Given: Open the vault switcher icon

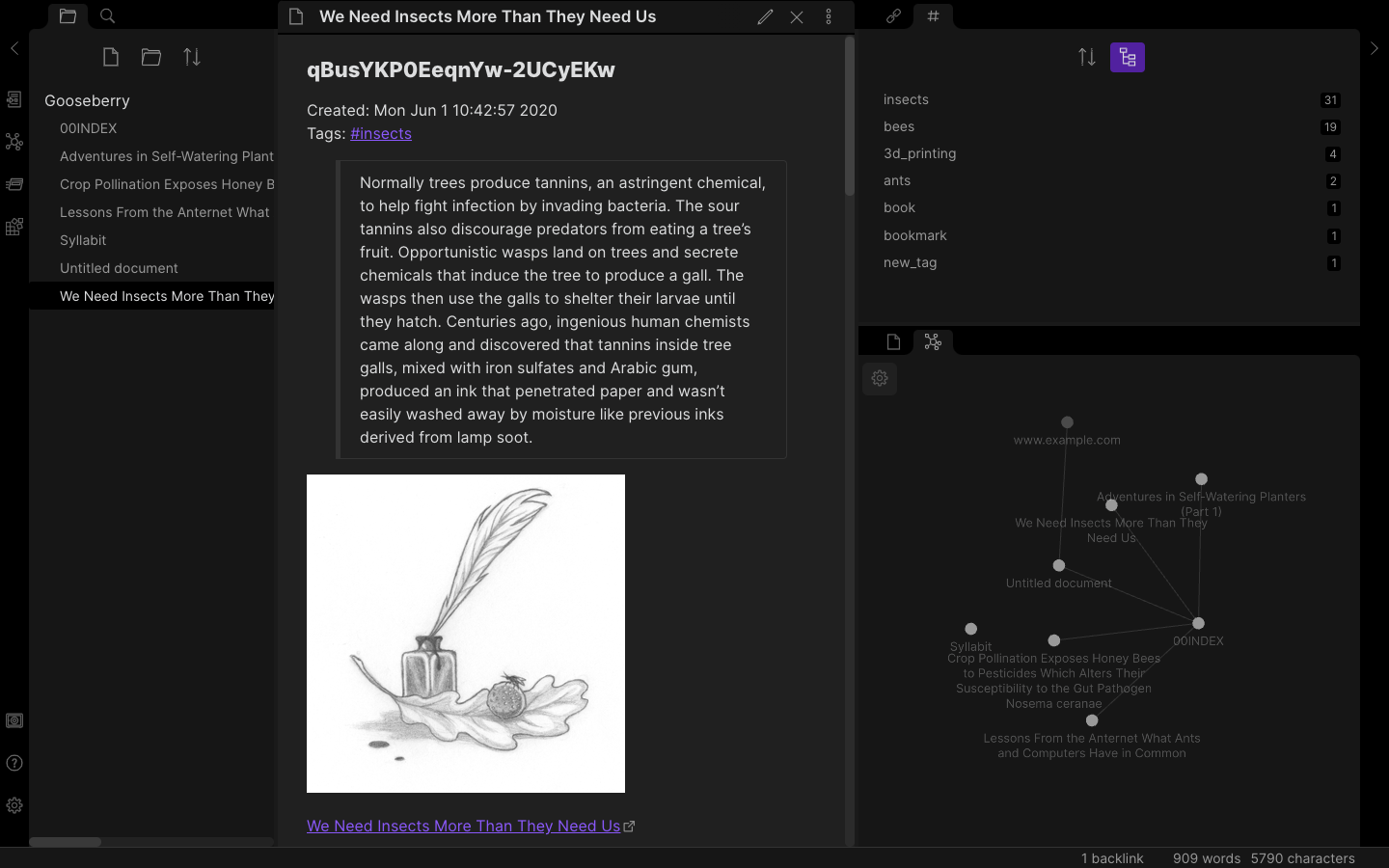Looking at the screenshot, I should tap(14, 720).
